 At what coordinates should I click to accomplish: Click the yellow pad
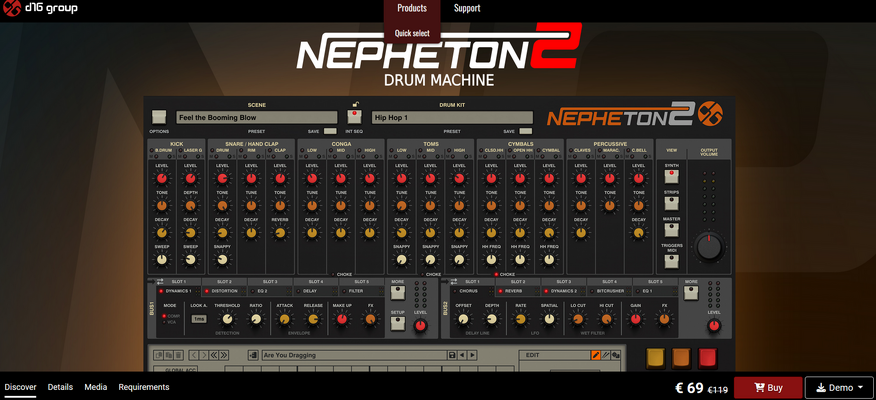click(656, 359)
